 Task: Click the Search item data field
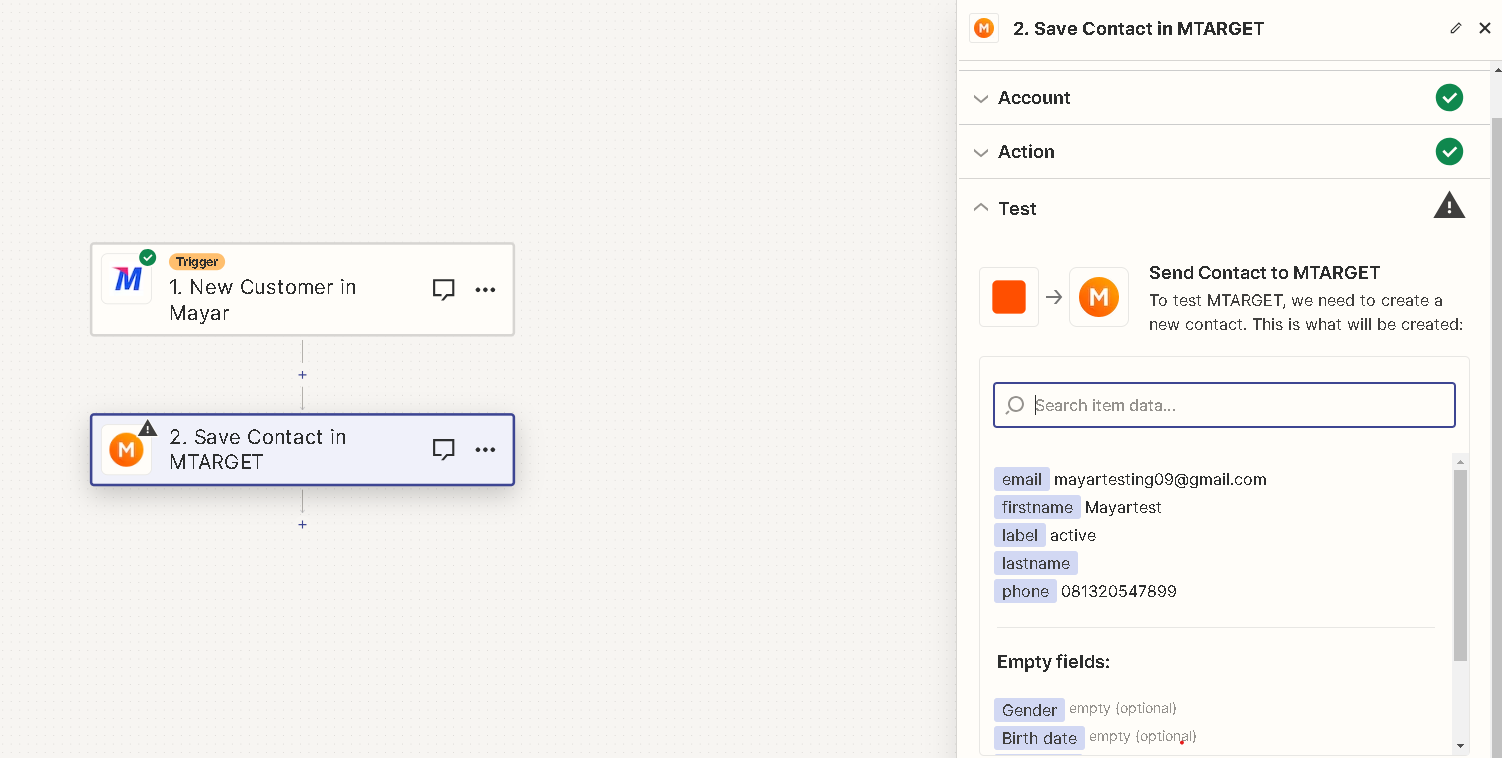point(1224,405)
